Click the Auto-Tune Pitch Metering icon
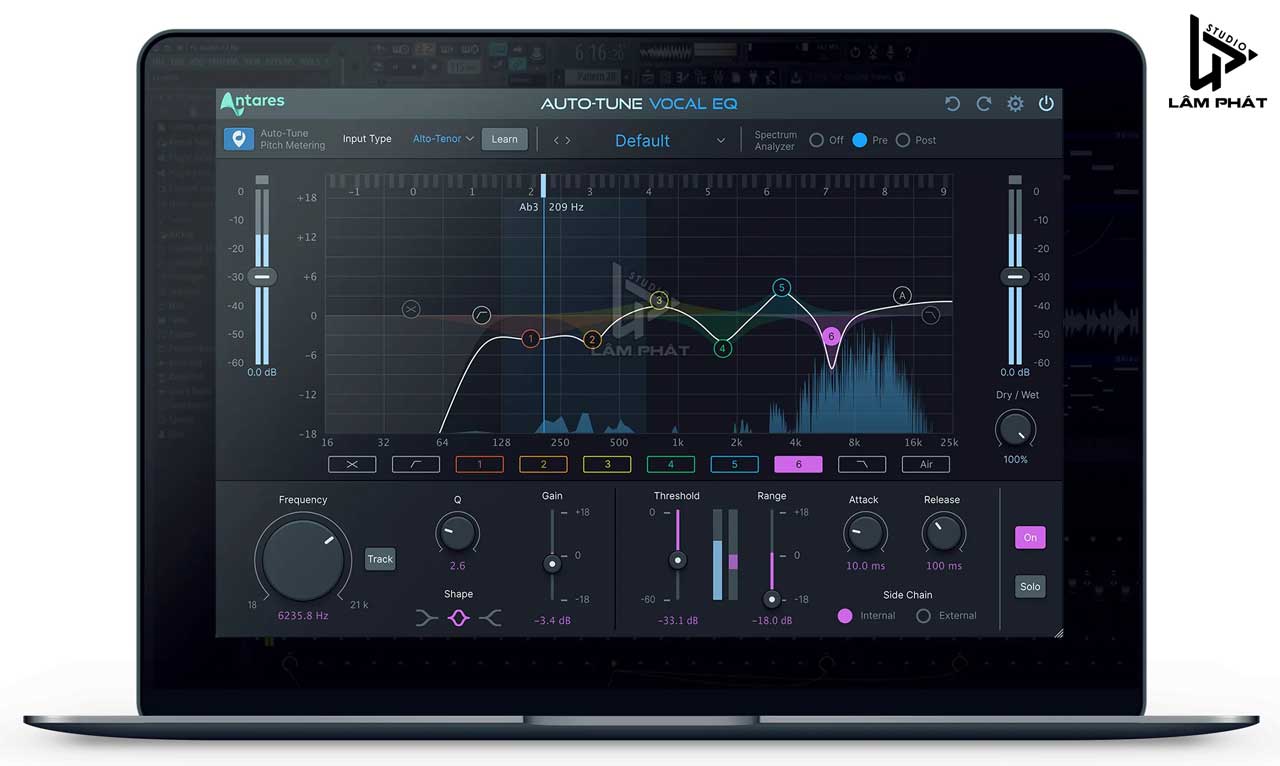Screen dimensions: 1280x766 click(238, 139)
